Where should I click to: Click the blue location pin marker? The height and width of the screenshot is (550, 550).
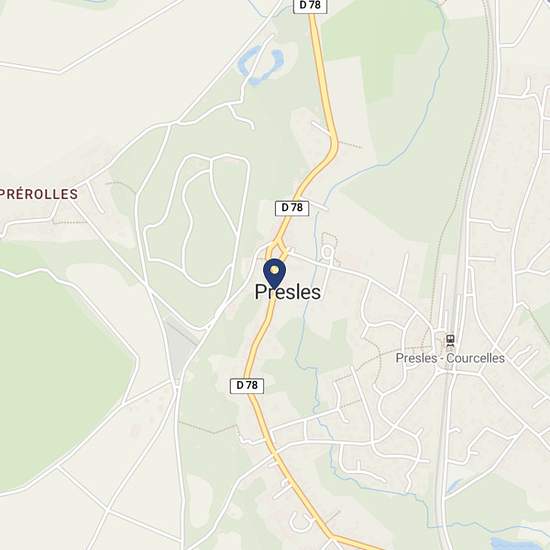tap(275, 274)
